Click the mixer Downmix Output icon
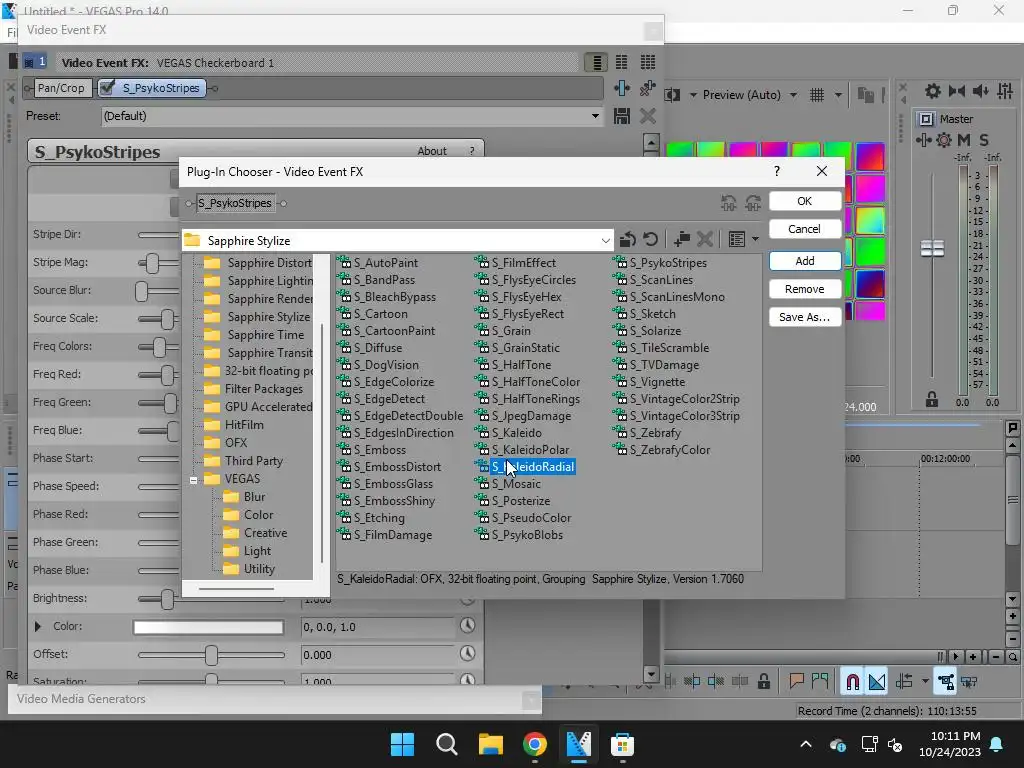The image size is (1024, 768). point(957,91)
